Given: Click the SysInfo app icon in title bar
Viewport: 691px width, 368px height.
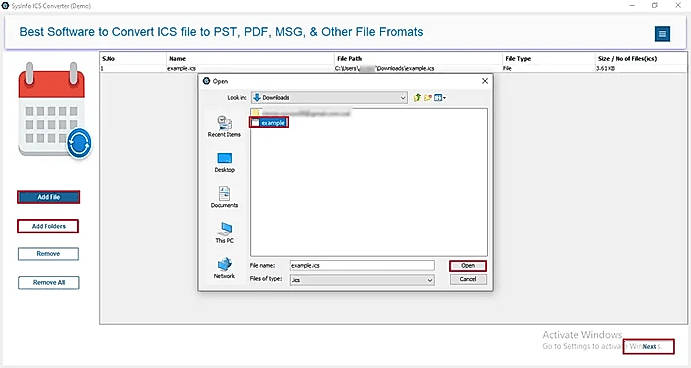Looking at the screenshot, I should 5,6.
